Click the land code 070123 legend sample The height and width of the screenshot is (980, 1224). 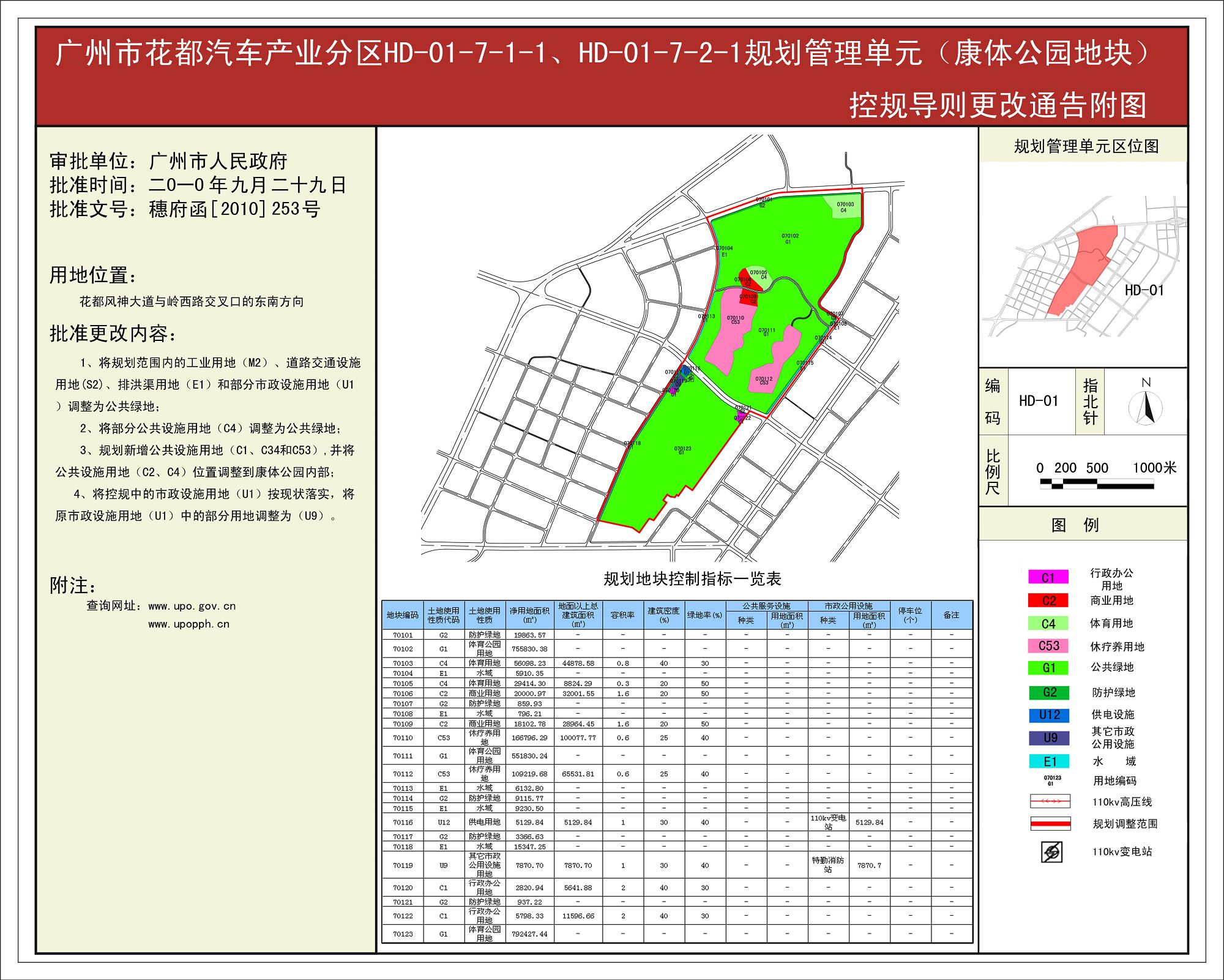pos(1052,780)
